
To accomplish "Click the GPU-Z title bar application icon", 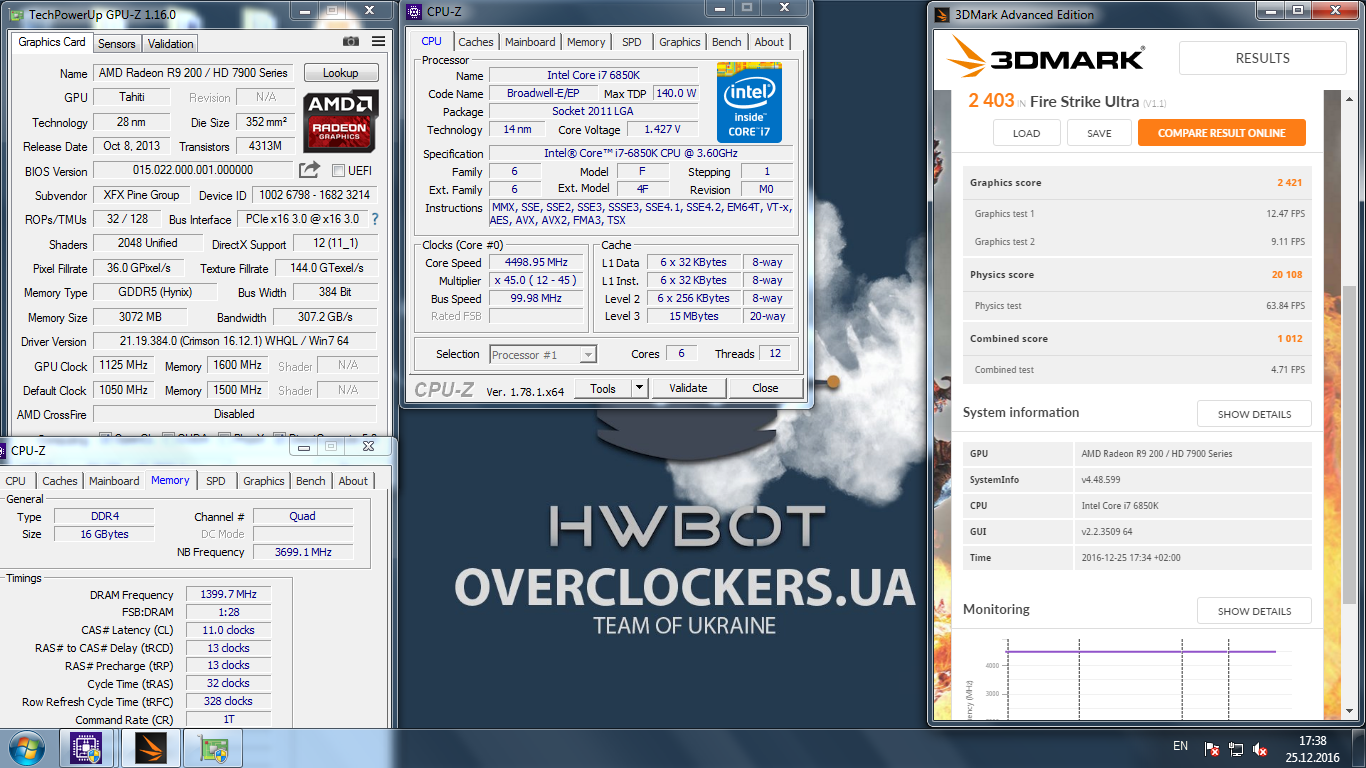I will 17,14.
